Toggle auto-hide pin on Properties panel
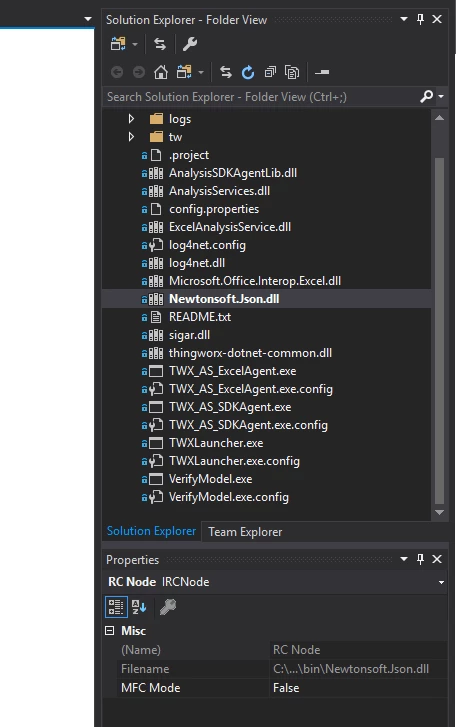The height and width of the screenshot is (727, 456). point(420,559)
